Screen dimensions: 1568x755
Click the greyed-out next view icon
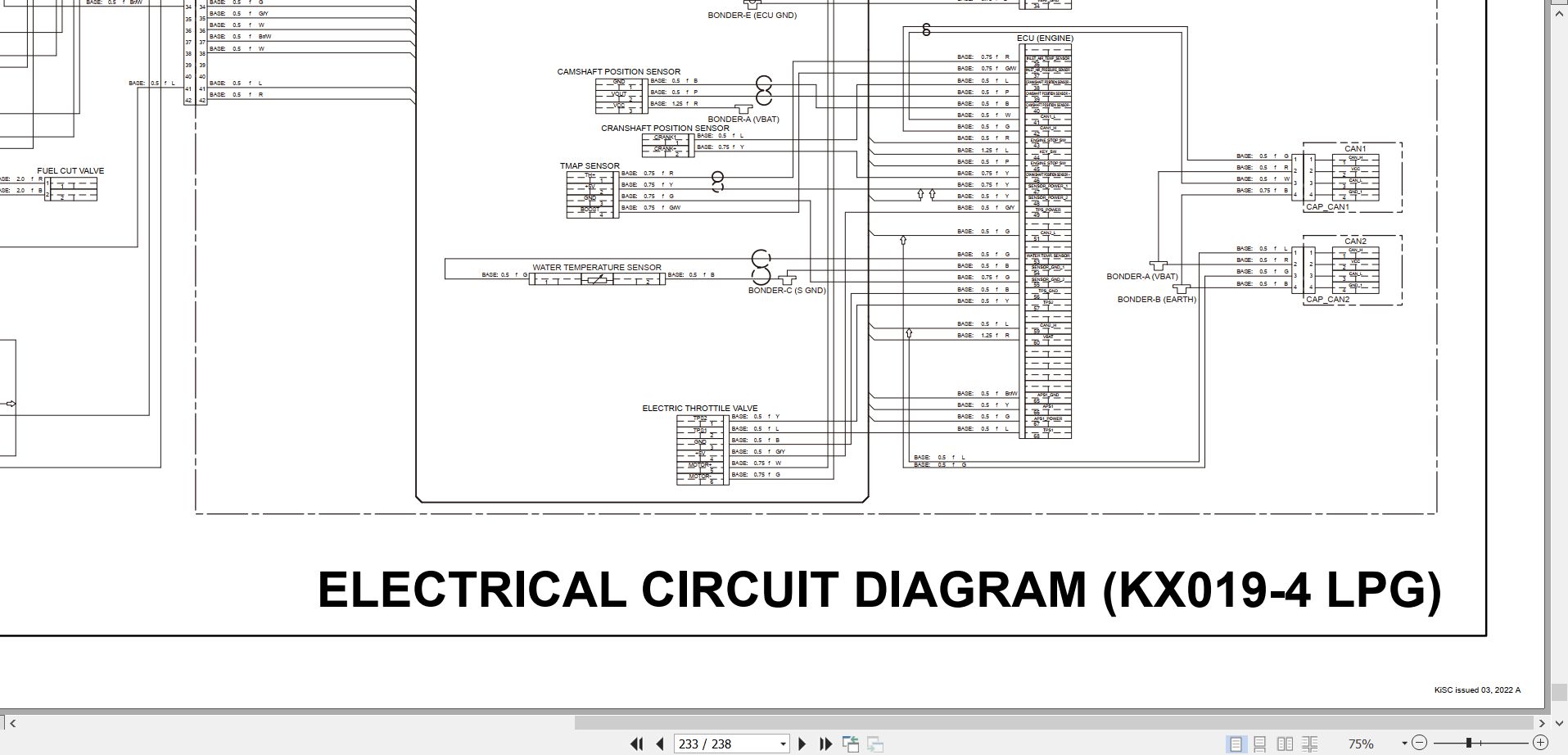875,744
